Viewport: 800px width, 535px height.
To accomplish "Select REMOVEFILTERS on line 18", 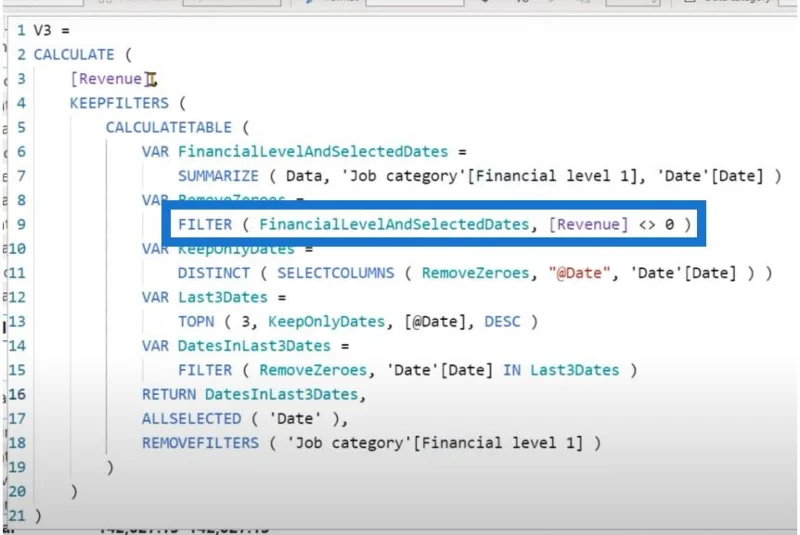I will [x=200, y=443].
